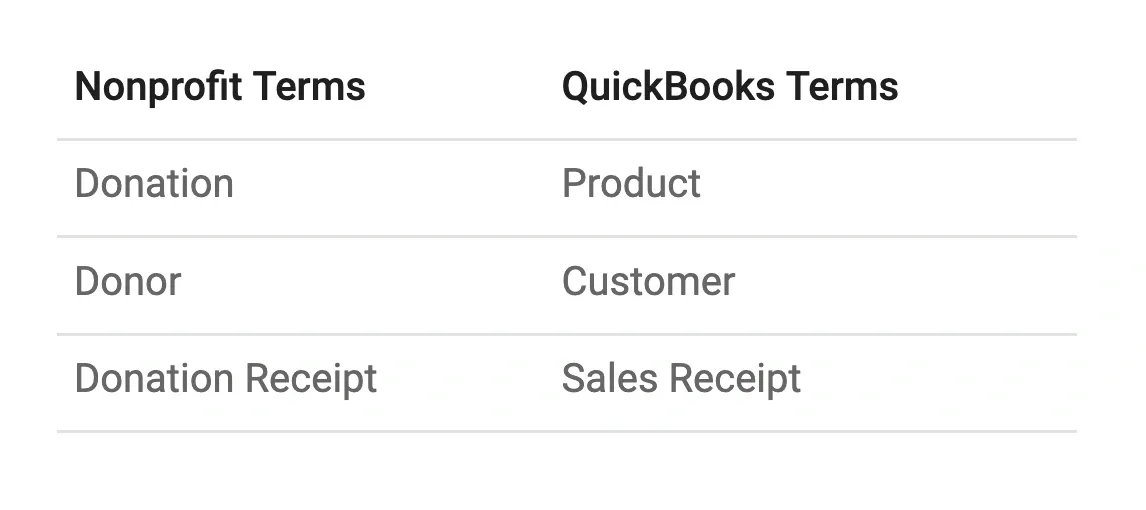Viewport: 1146px width, 510px height.
Task: Select the Product cell
Action: [x=631, y=183]
